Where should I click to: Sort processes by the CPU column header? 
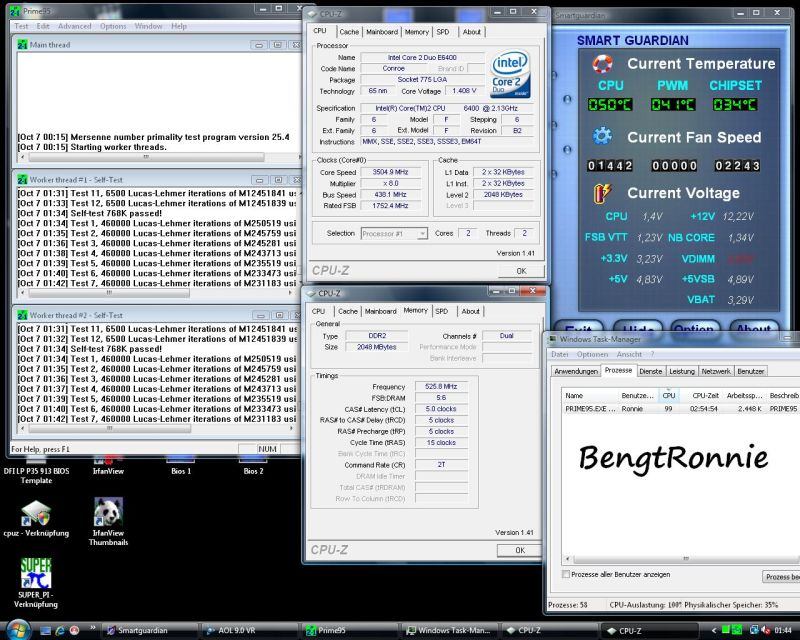pyautogui.click(x=668, y=396)
